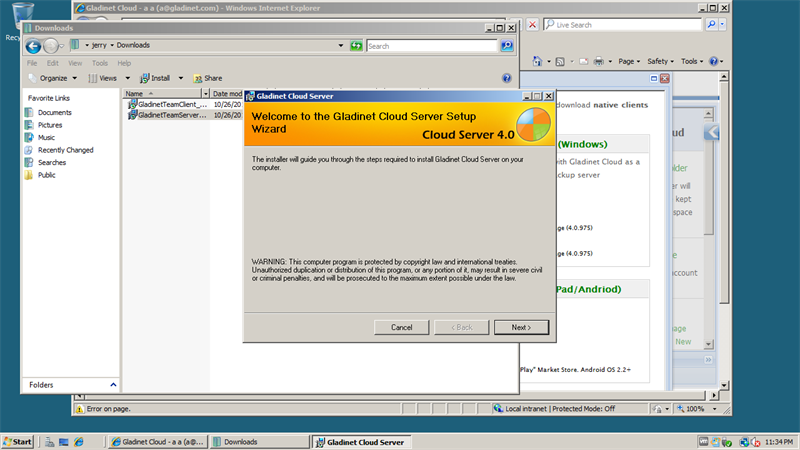Viewport: 800px width, 450px height.
Task: Open Internet Explorer Tools menu
Action: [x=692, y=61]
